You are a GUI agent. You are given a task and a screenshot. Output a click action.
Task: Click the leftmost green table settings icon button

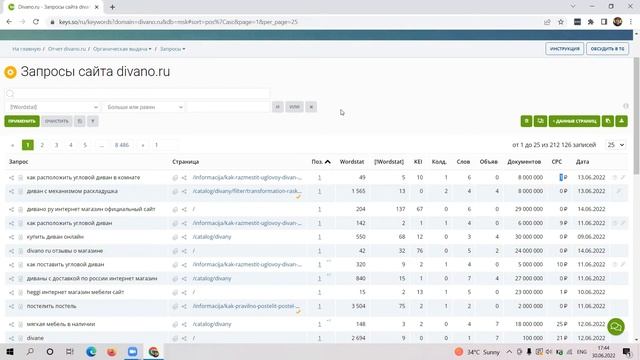[526, 121]
